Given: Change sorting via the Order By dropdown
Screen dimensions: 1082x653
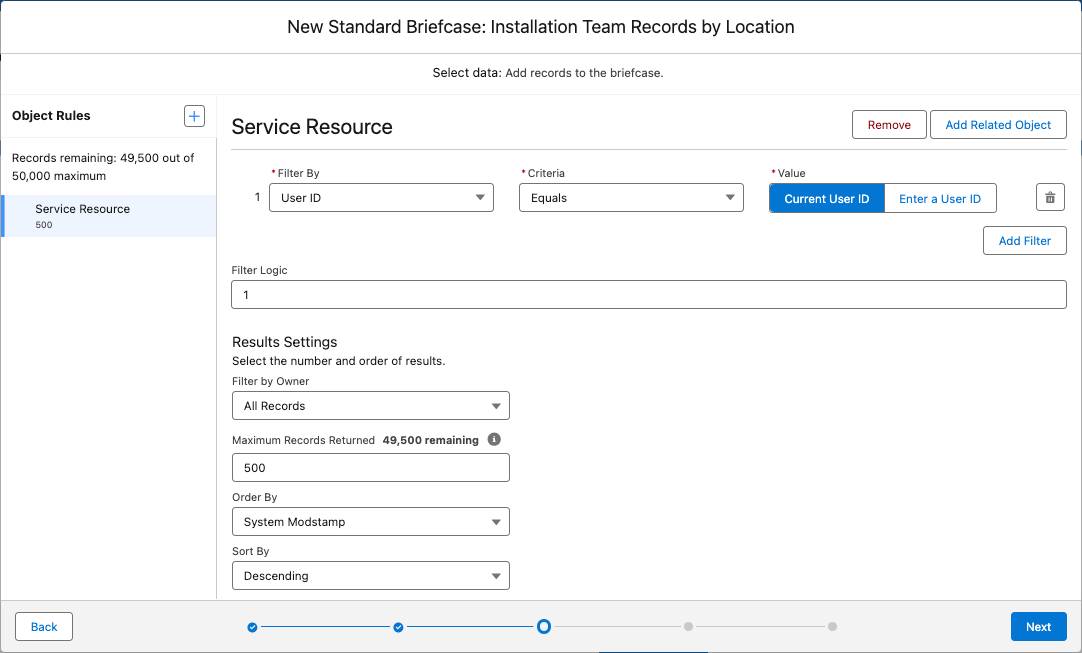Looking at the screenshot, I should [x=370, y=521].
